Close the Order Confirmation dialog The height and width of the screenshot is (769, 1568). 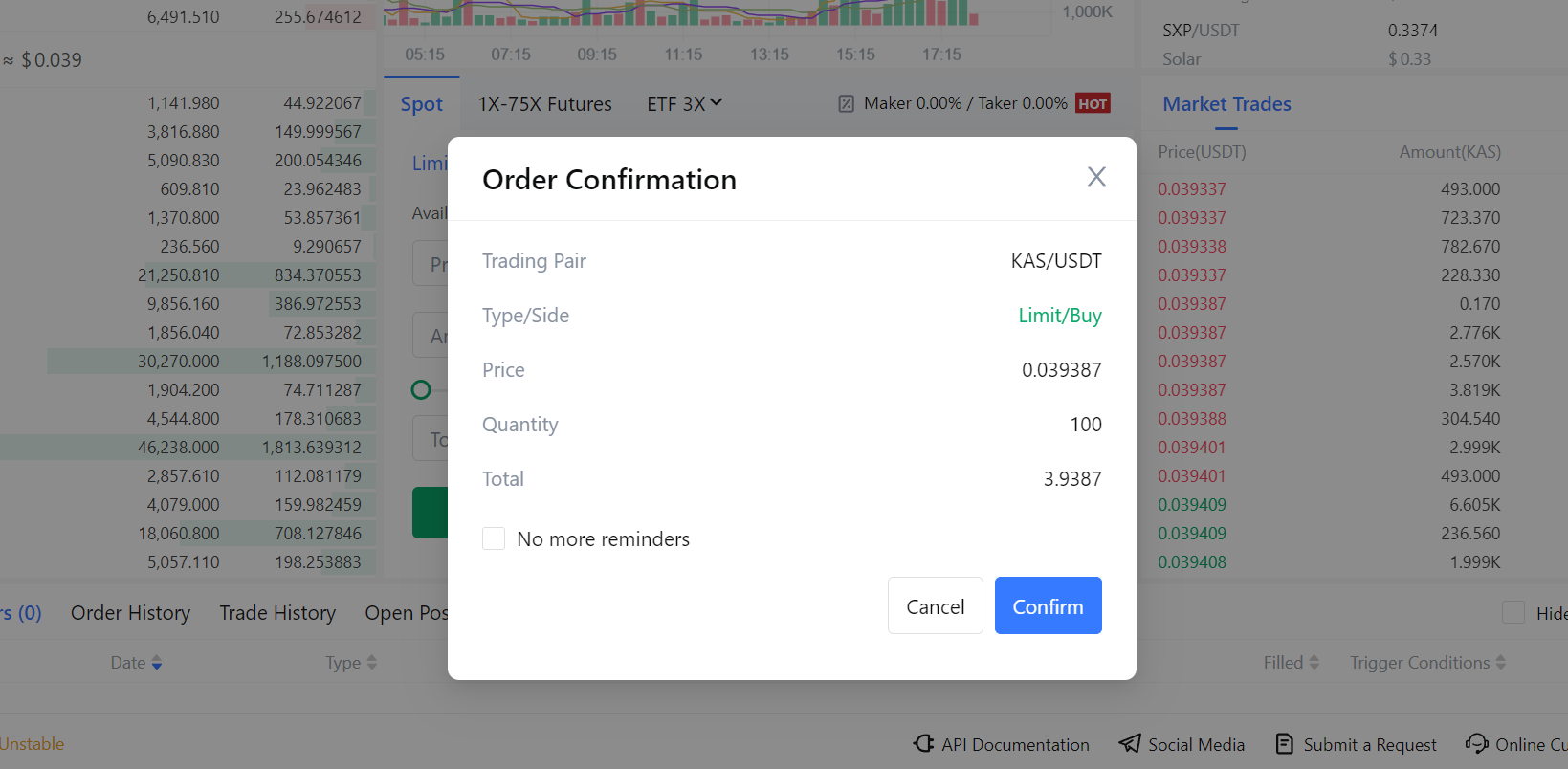(1096, 177)
